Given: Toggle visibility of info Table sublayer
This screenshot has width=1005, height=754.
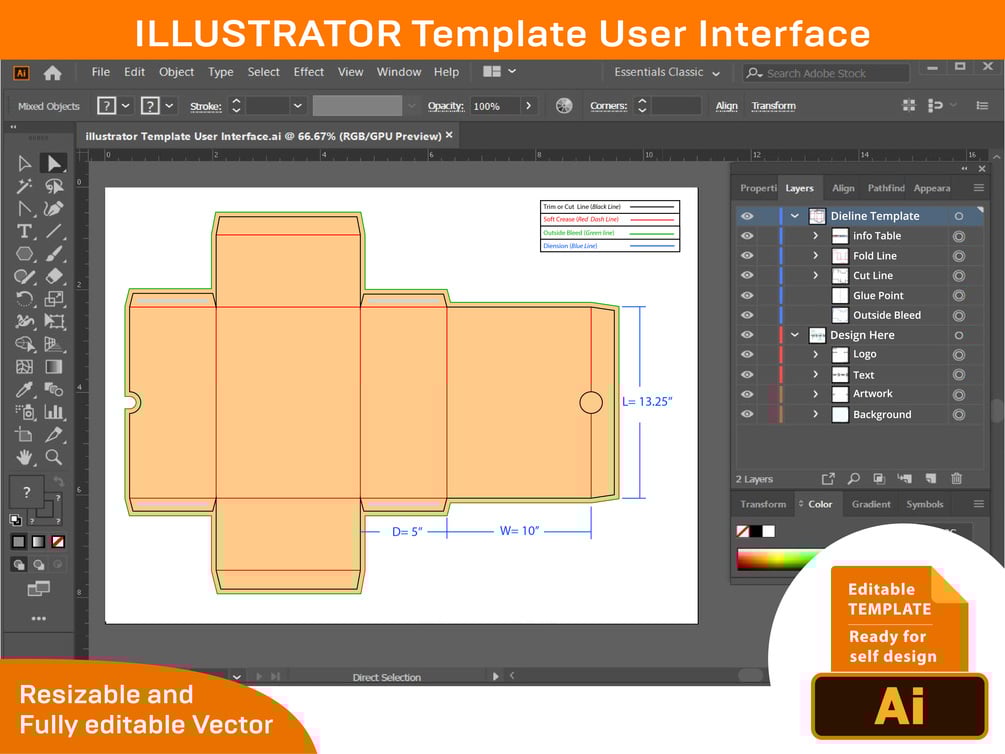Looking at the screenshot, I should pyautogui.click(x=747, y=236).
